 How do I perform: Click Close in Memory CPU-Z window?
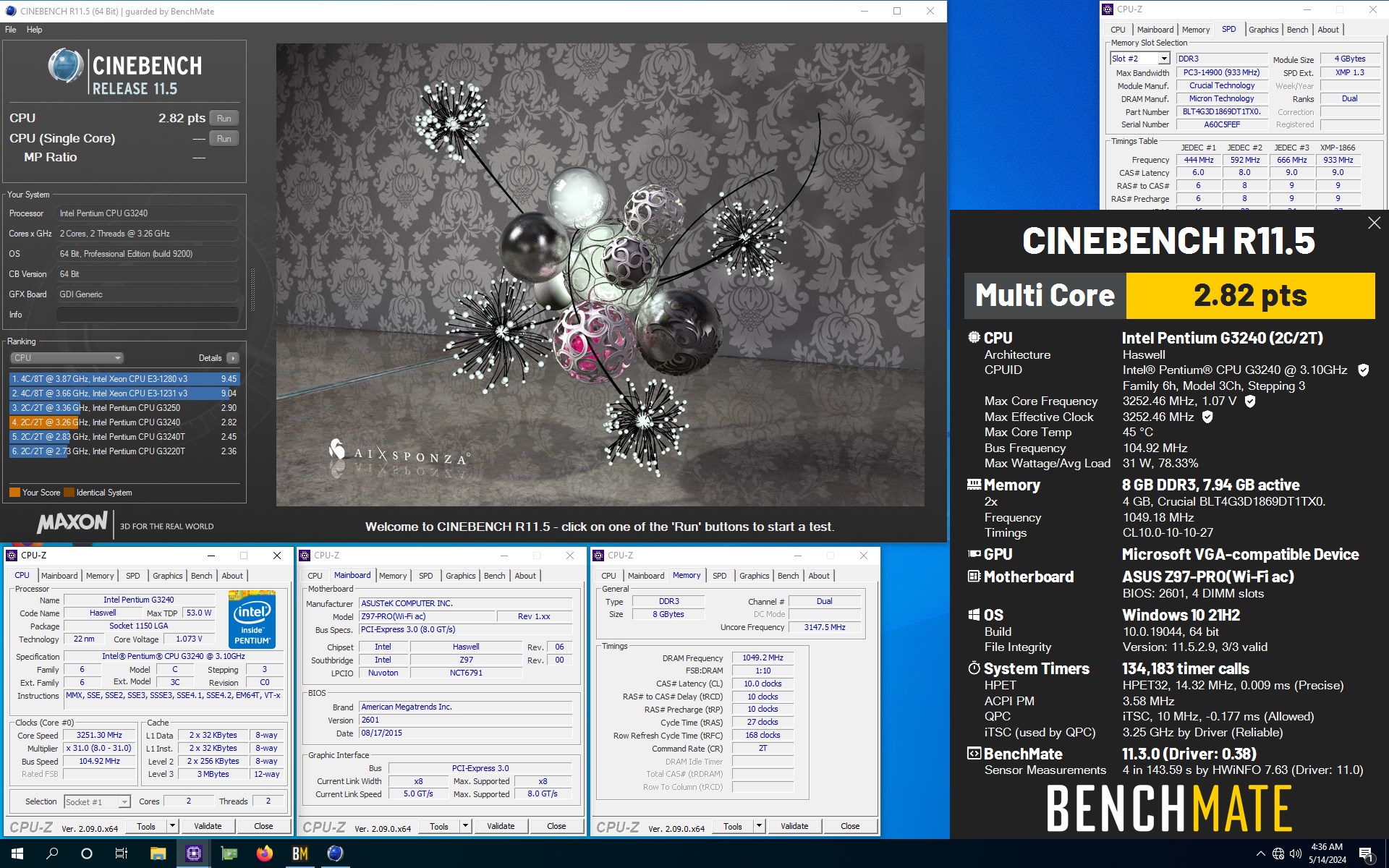point(850,826)
